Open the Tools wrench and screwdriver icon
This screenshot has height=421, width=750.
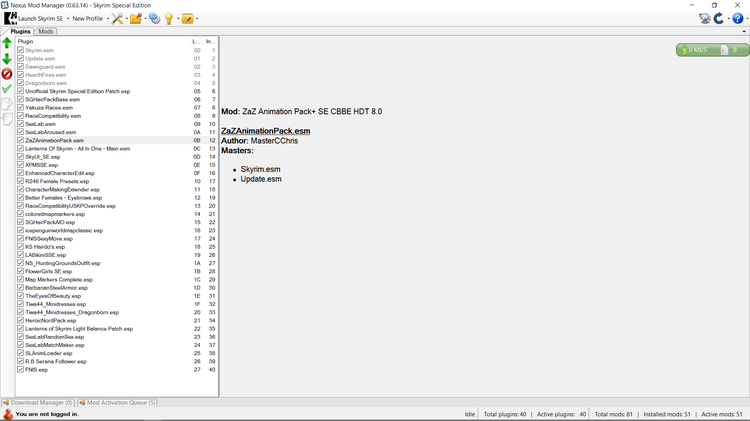[117, 19]
